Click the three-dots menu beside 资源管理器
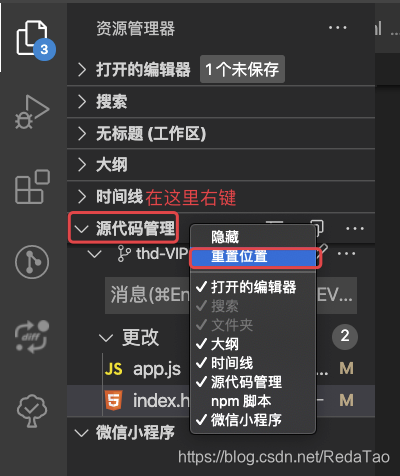 337,28
